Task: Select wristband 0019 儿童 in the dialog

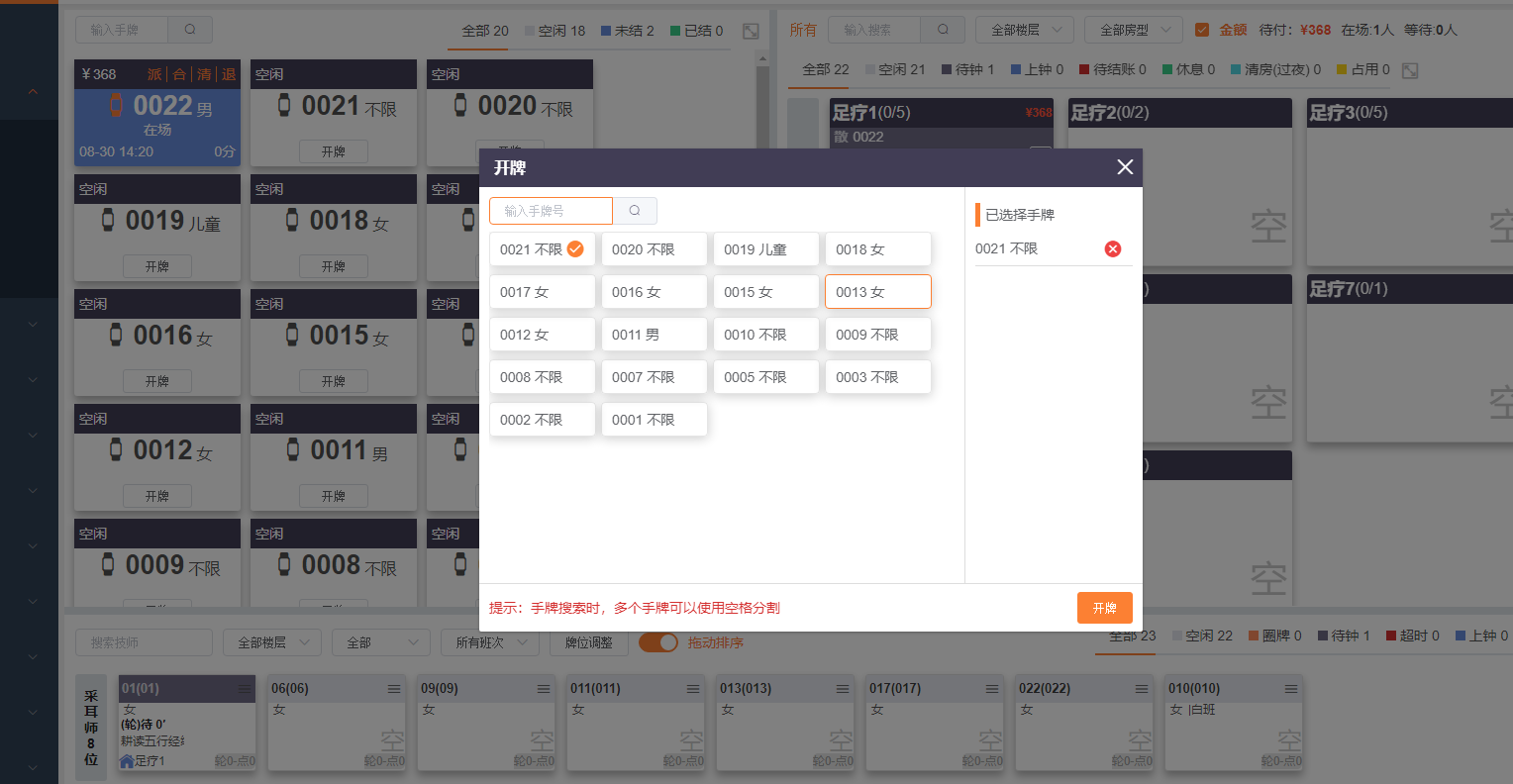Action: tap(765, 249)
